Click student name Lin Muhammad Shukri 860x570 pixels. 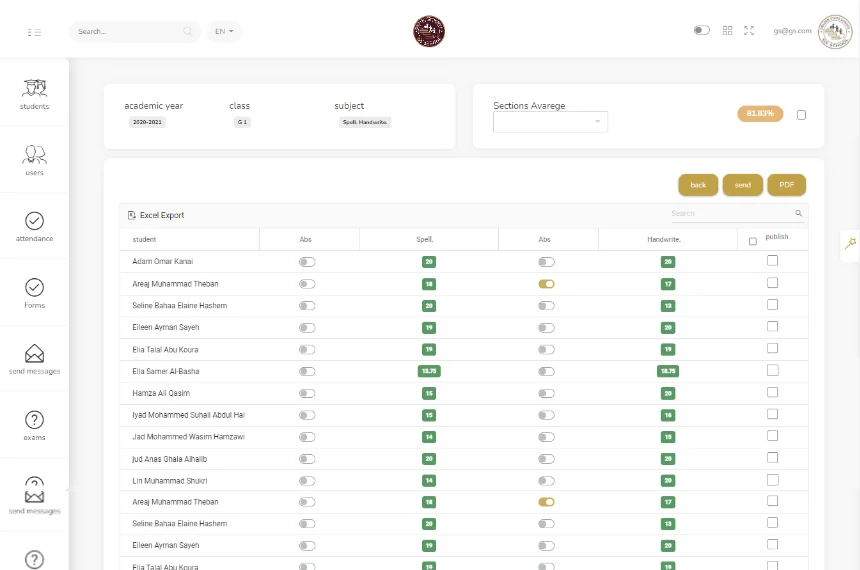(x=169, y=481)
